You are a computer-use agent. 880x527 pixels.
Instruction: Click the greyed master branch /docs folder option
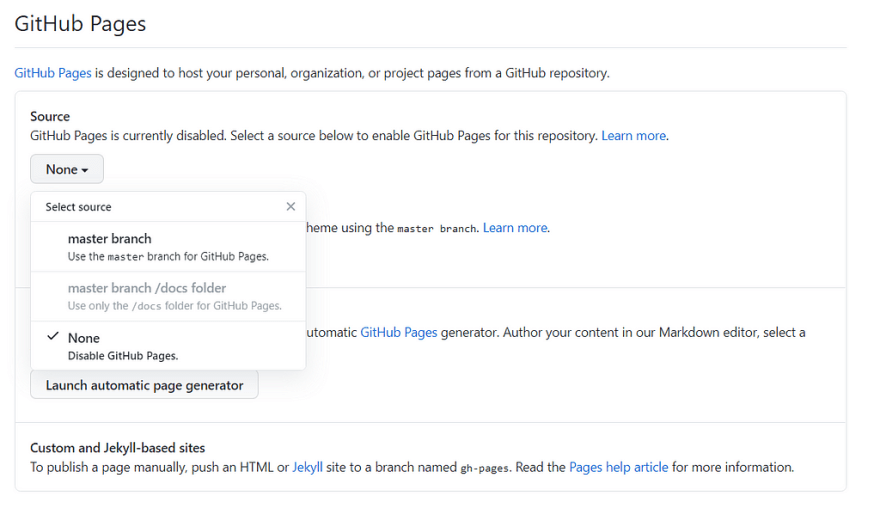(168, 296)
